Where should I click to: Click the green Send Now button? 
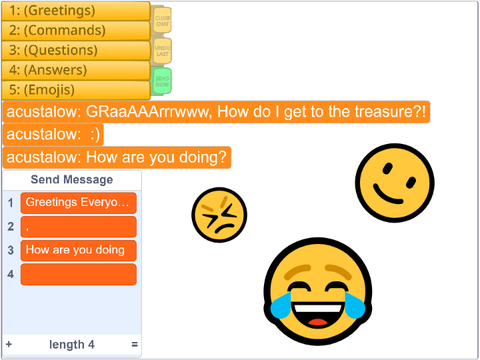point(162,81)
